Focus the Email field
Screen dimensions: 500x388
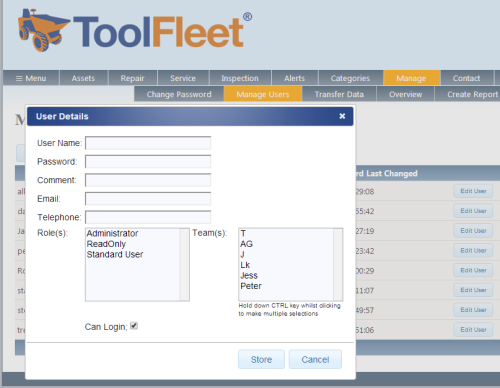click(x=148, y=199)
